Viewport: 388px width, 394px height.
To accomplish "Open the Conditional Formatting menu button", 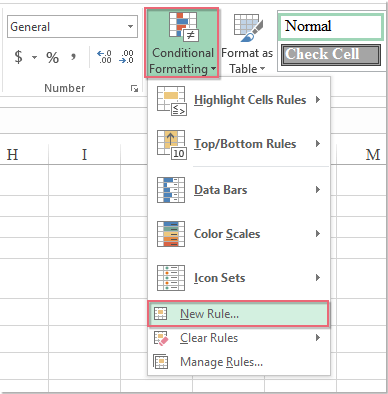I will [x=182, y=43].
